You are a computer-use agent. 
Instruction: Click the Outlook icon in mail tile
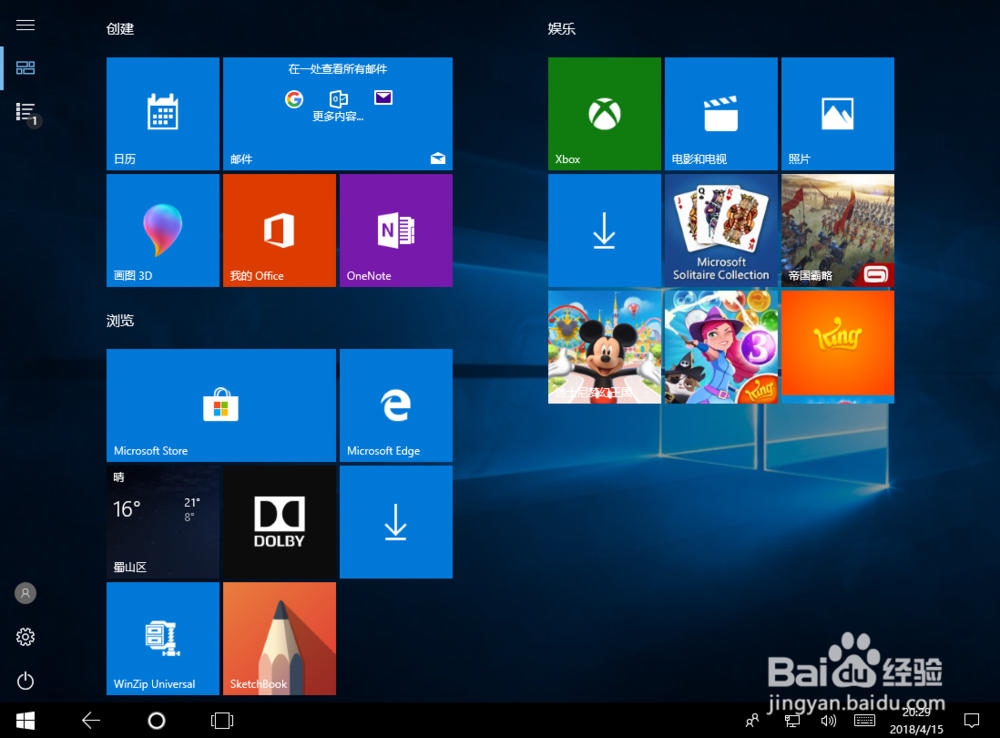(x=339, y=99)
